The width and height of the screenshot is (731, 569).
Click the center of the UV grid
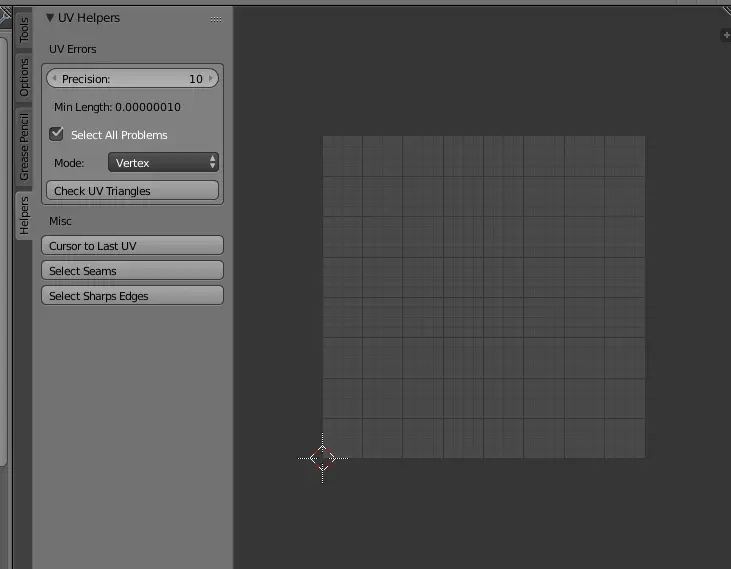click(484, 297)
